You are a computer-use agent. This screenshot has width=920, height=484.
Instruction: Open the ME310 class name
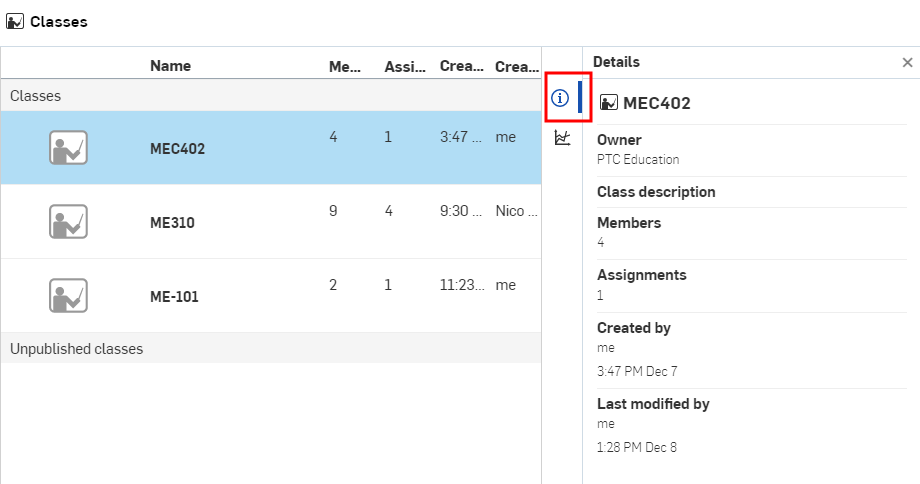click(x=172, y=223)
